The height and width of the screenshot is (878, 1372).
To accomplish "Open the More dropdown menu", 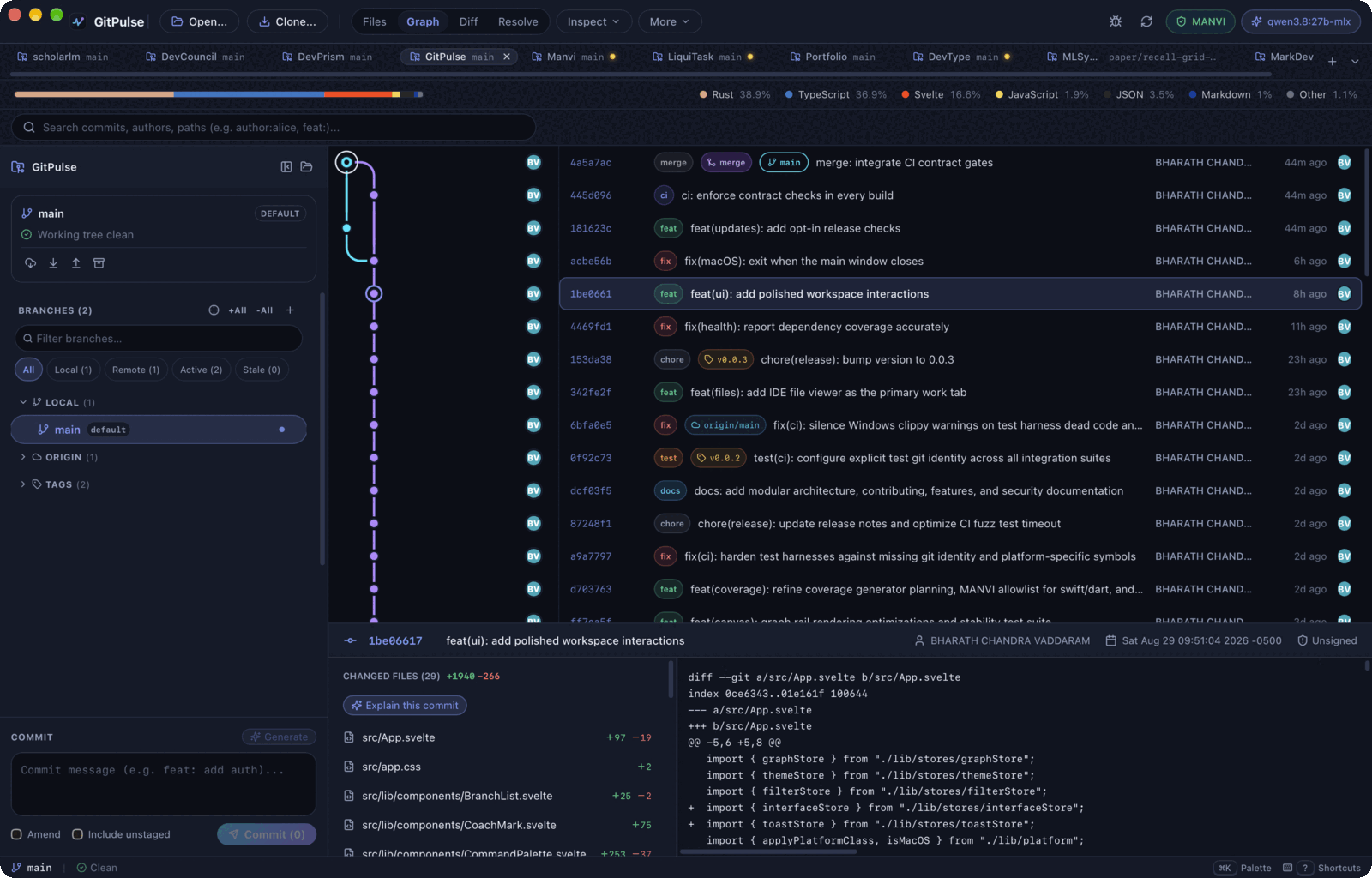I will point(669,21).
